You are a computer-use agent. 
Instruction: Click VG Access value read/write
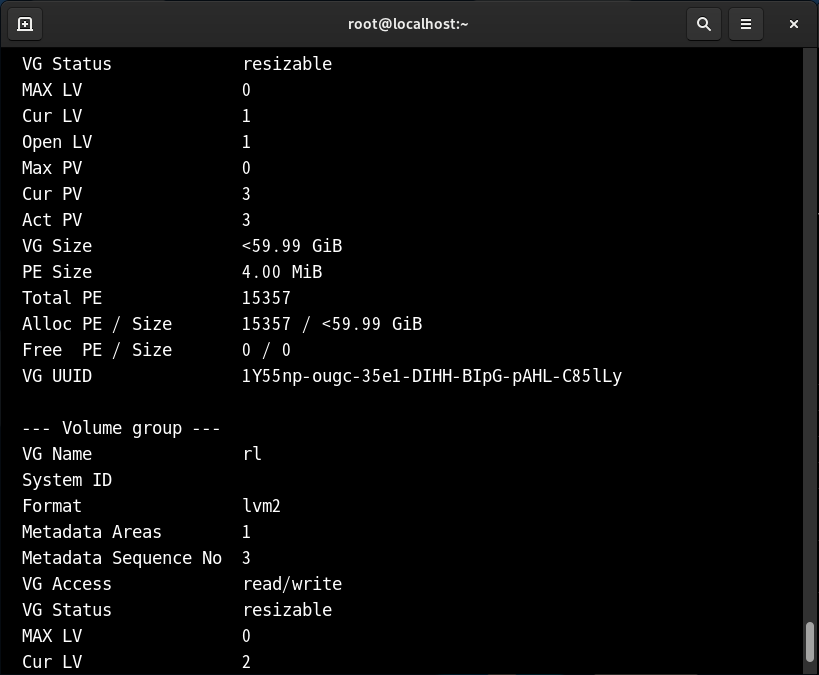[292, 584]
